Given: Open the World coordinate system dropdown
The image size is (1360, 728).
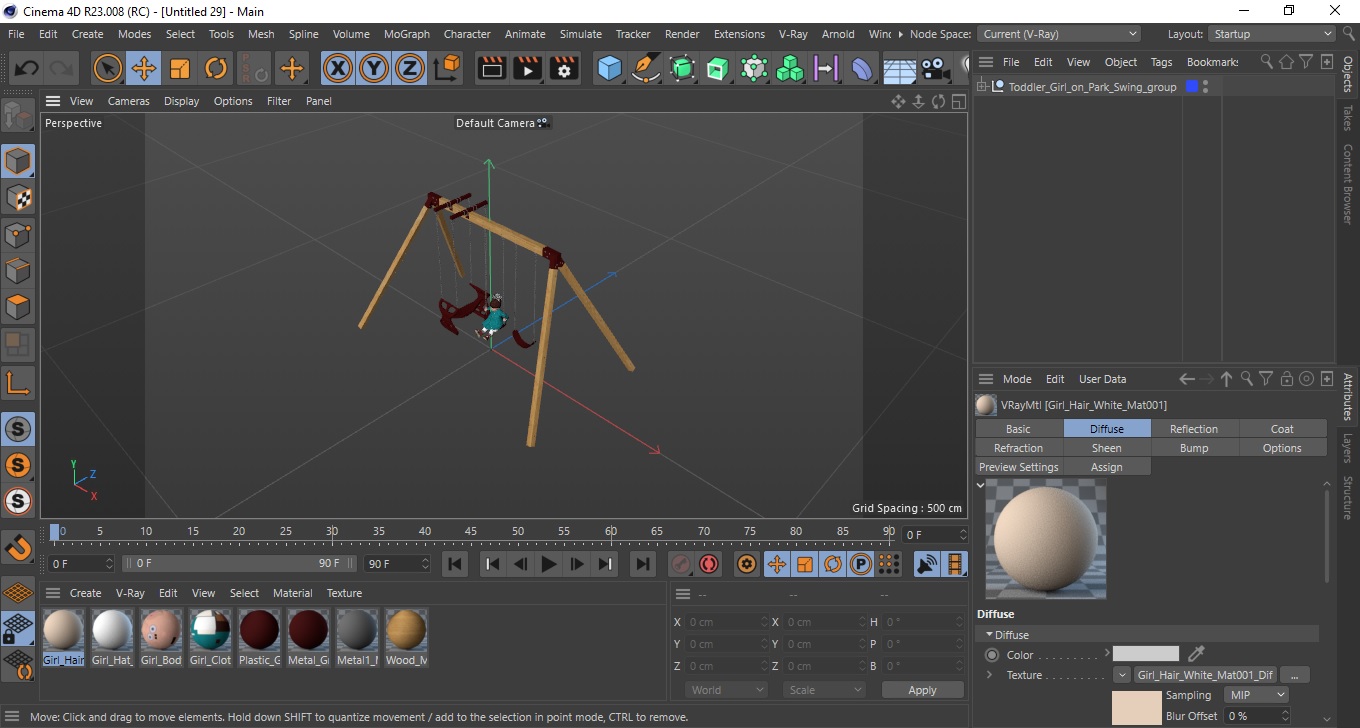Looking at the screenshot, I should [727, 690].
